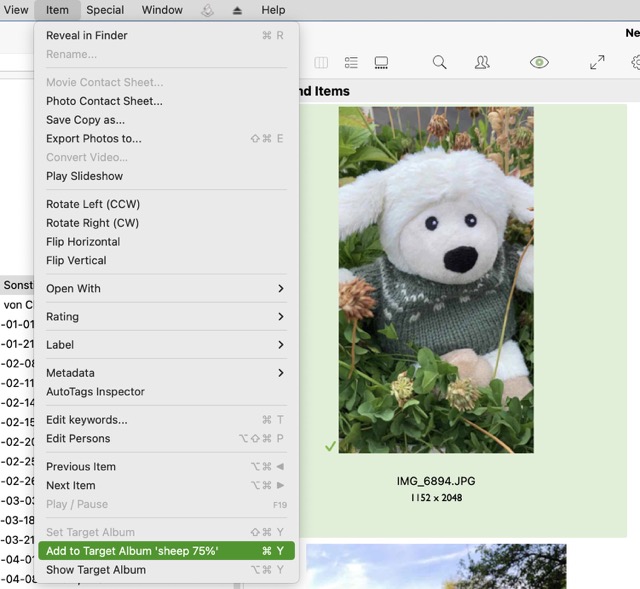Toggle the green checkmark on IMG_6894
This screenshot has width=640, height=589.
(x=330, y=446)
